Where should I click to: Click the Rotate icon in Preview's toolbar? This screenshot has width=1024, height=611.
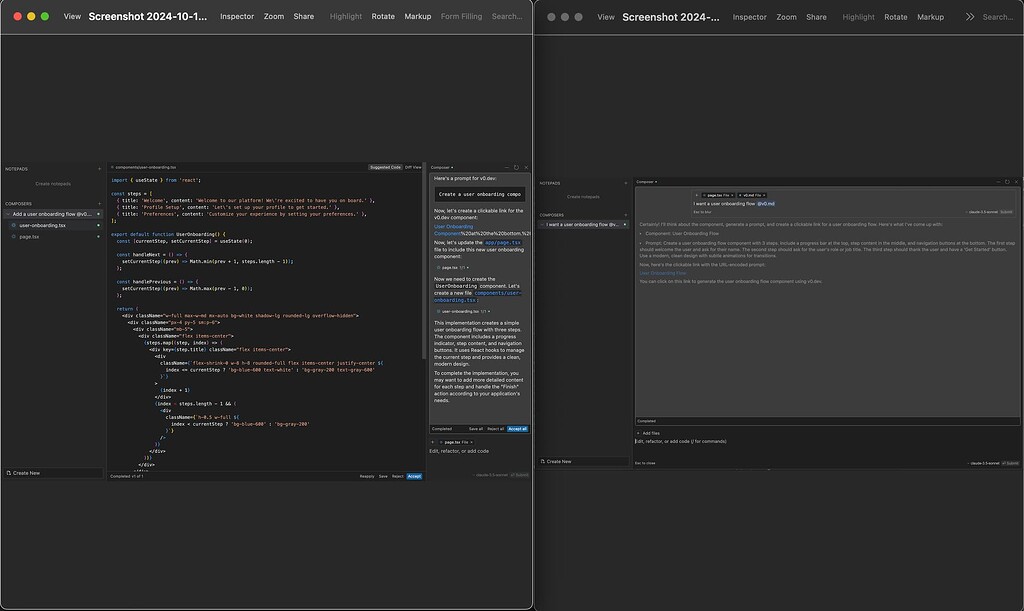click(x=383, y=16)
